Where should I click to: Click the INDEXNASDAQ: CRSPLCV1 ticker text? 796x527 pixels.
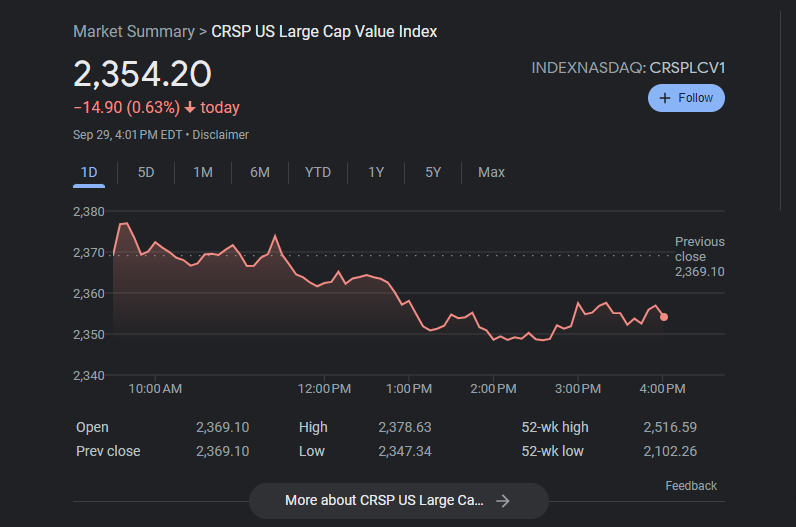[628, 68]
